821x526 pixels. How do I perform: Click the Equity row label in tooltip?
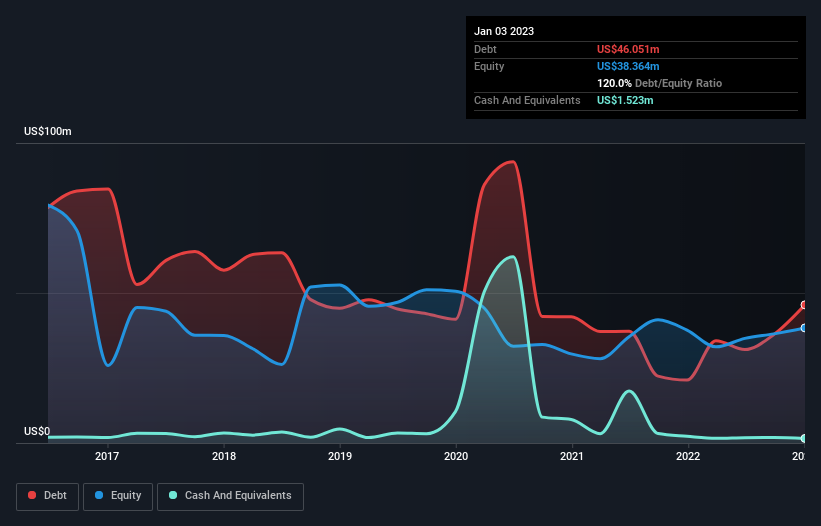pyautogui.click(x=489, y=66)
